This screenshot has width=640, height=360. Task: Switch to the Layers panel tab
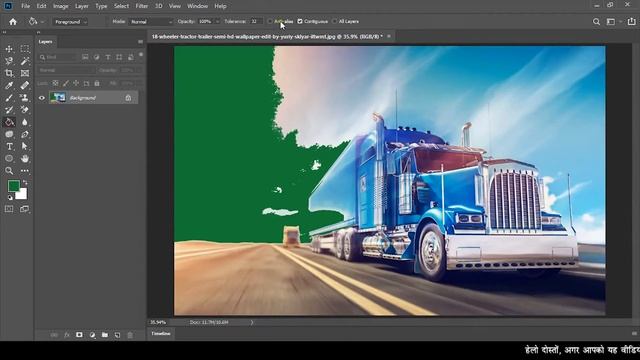coord(45,42)
